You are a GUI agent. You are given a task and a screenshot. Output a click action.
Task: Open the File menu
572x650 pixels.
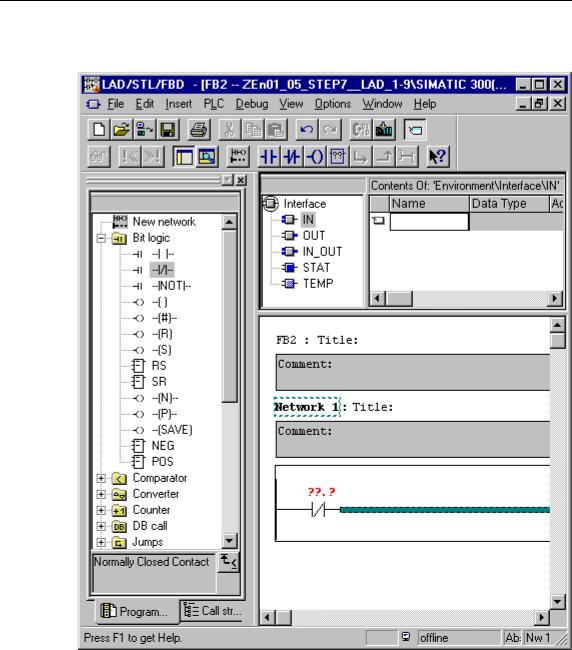[x=116, y=104]
